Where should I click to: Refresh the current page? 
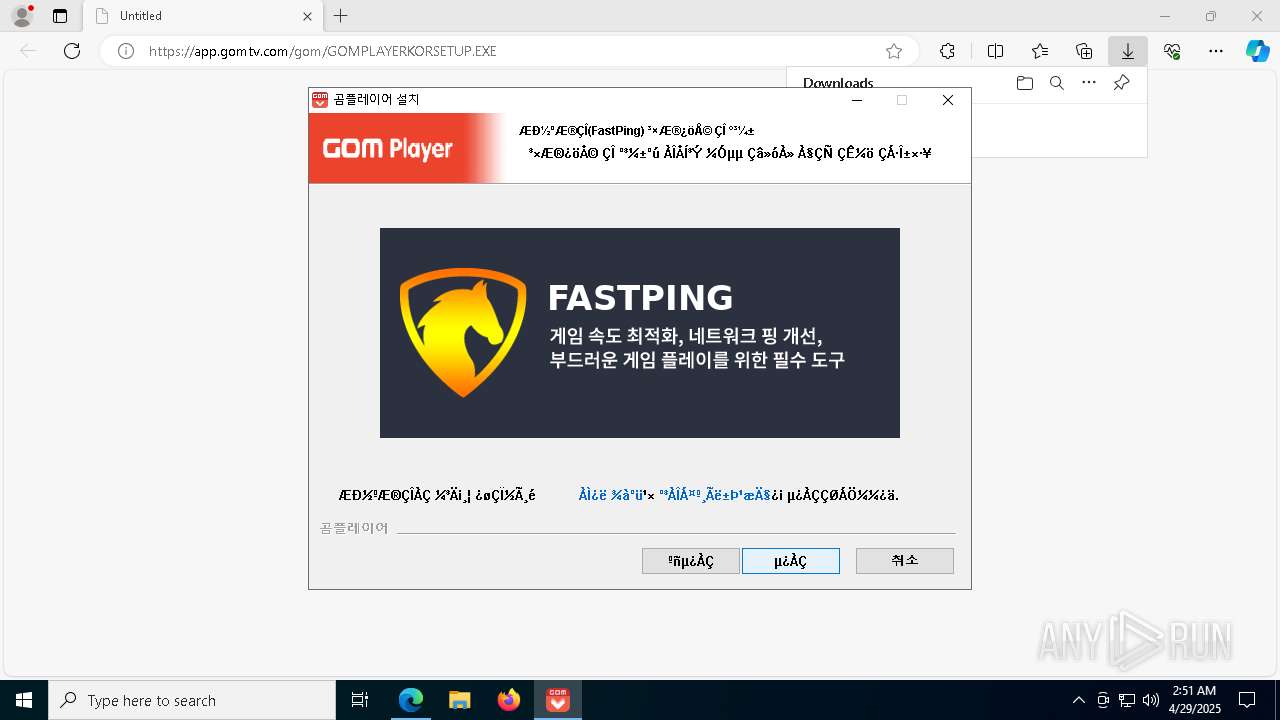72,51
